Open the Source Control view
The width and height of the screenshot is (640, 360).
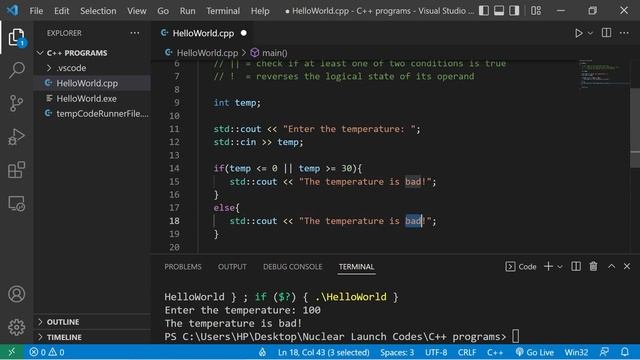(x=16, y=103)
